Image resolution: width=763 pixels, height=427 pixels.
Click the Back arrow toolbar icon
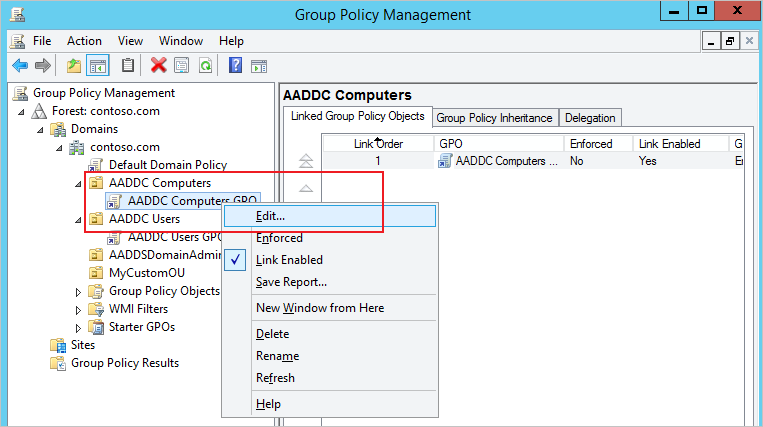click(20, 66)
